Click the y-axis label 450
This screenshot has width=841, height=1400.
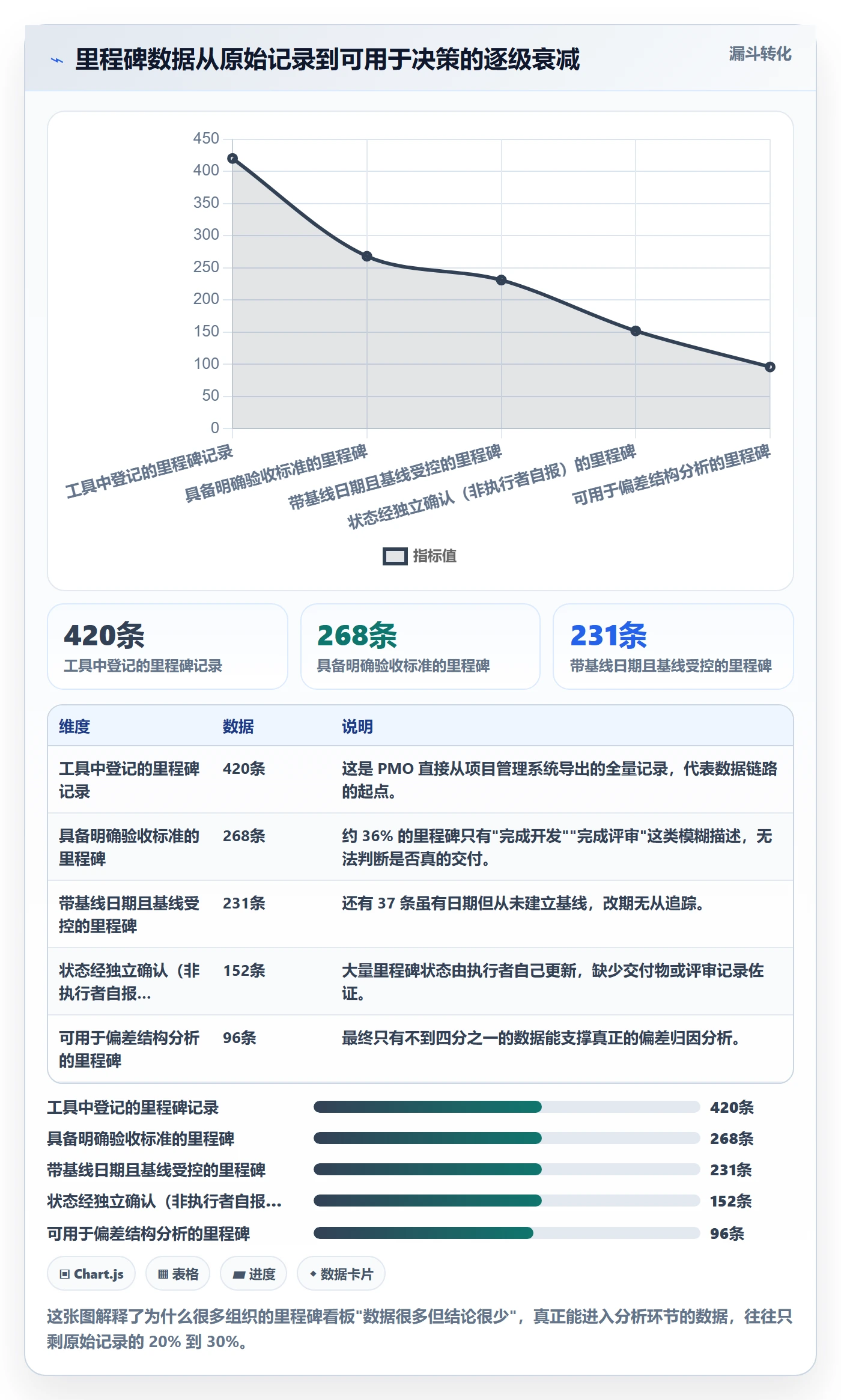(206, 138)
